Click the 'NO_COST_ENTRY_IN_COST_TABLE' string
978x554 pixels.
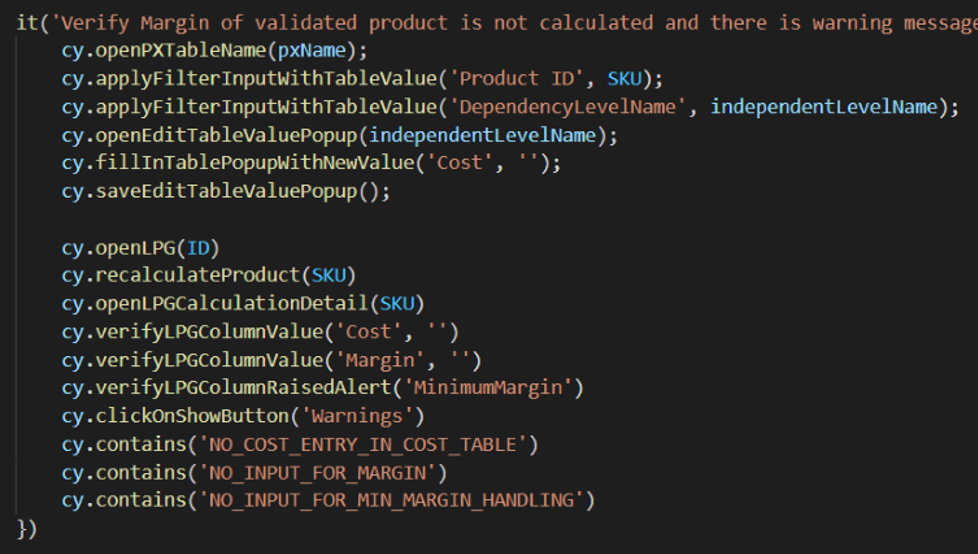(x=369, y=443)
